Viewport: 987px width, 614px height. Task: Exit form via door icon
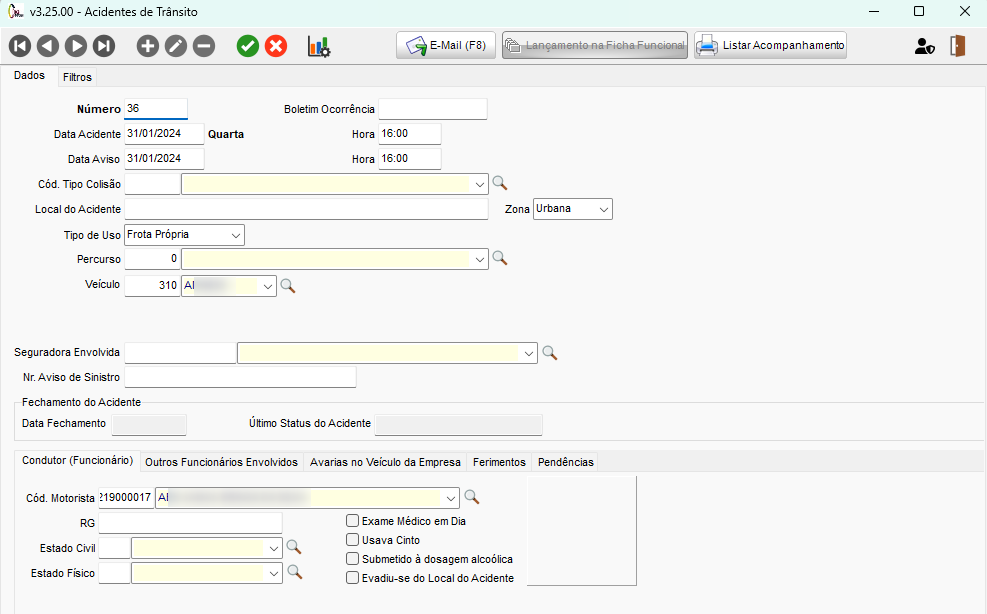[957, 46]
